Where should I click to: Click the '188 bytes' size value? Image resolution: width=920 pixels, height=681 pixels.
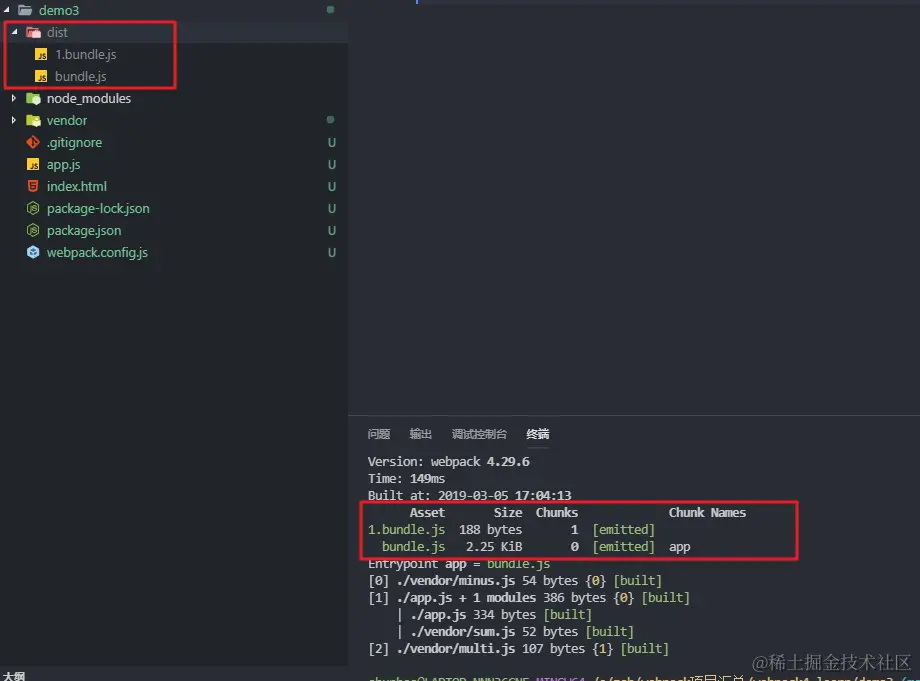click(490, 530)
